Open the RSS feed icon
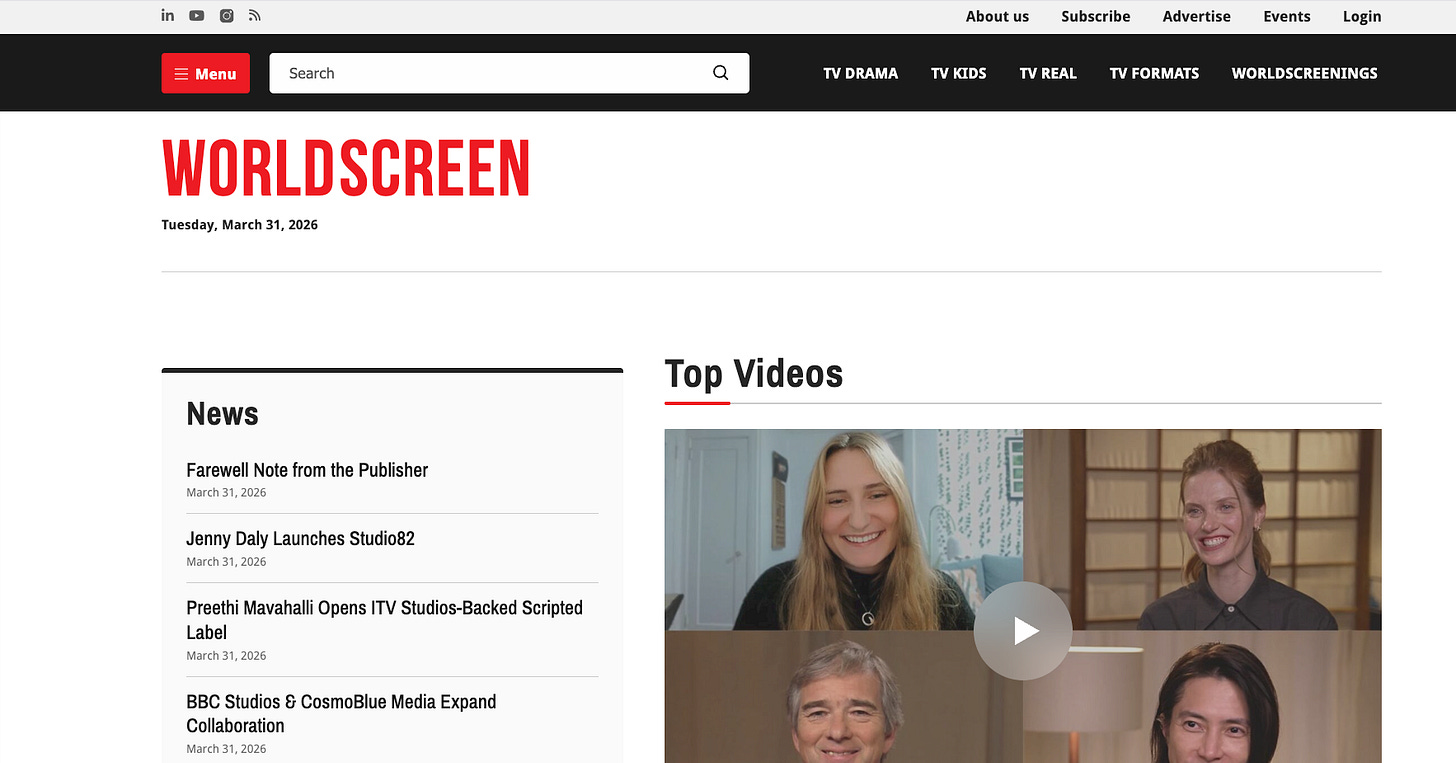 tap(255, 15)
